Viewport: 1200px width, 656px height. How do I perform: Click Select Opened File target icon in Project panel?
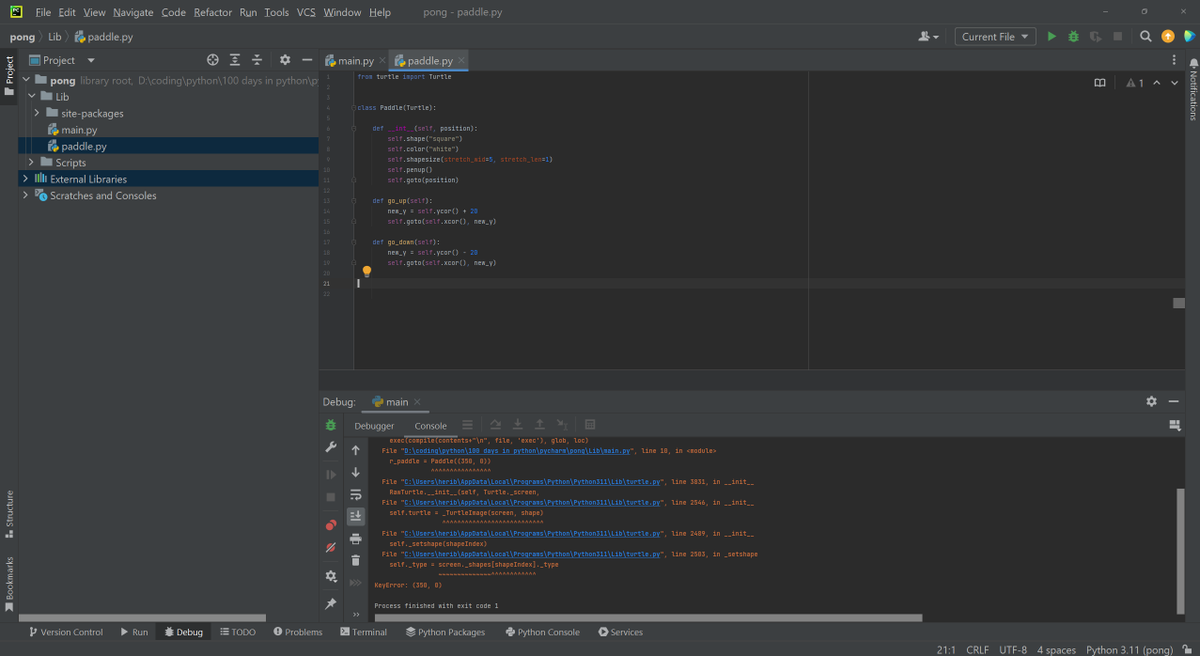click(212, 60)
